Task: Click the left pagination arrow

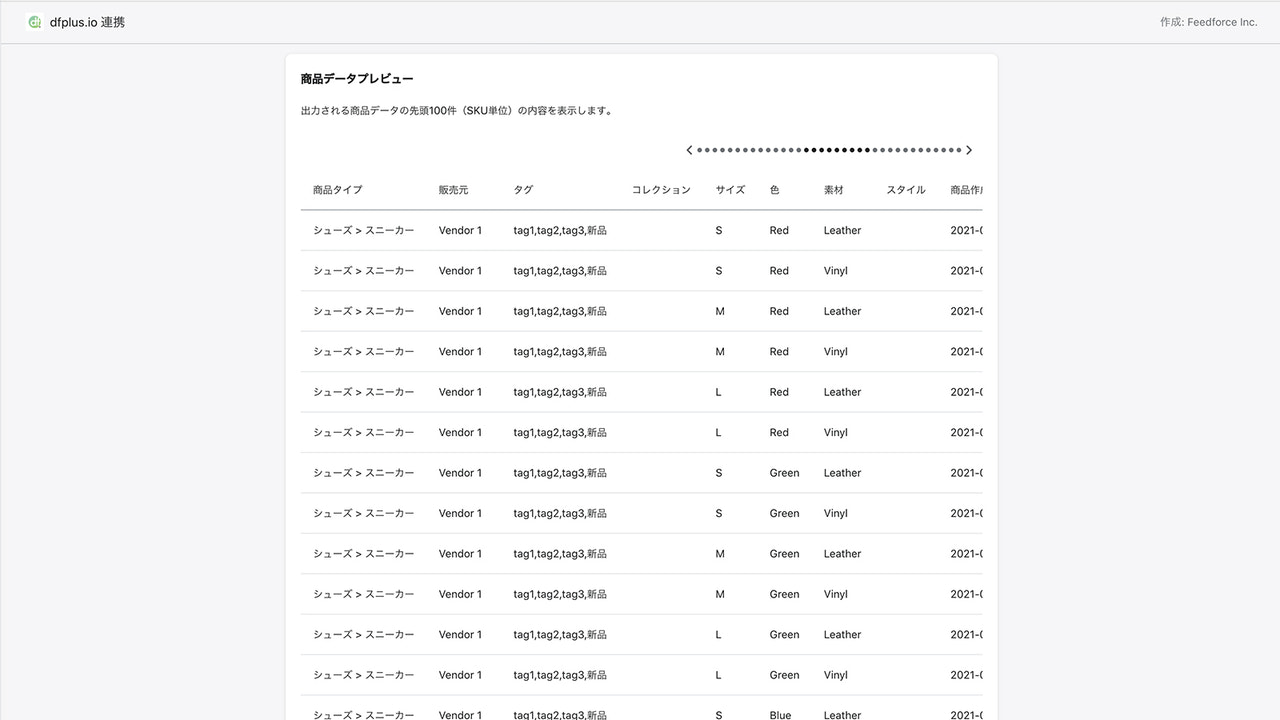Action: click(x=689, y=149)
